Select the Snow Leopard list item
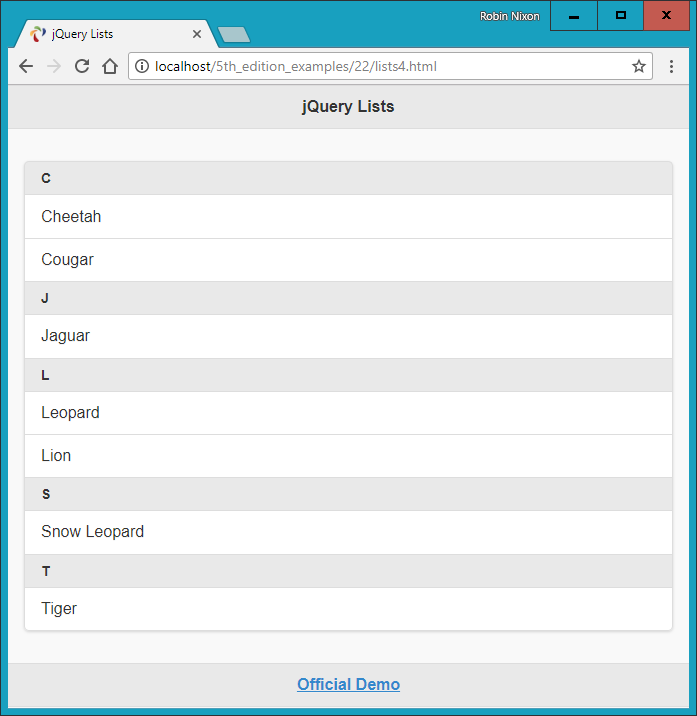This screenshot has height=716, width=697. click(348, 532)
